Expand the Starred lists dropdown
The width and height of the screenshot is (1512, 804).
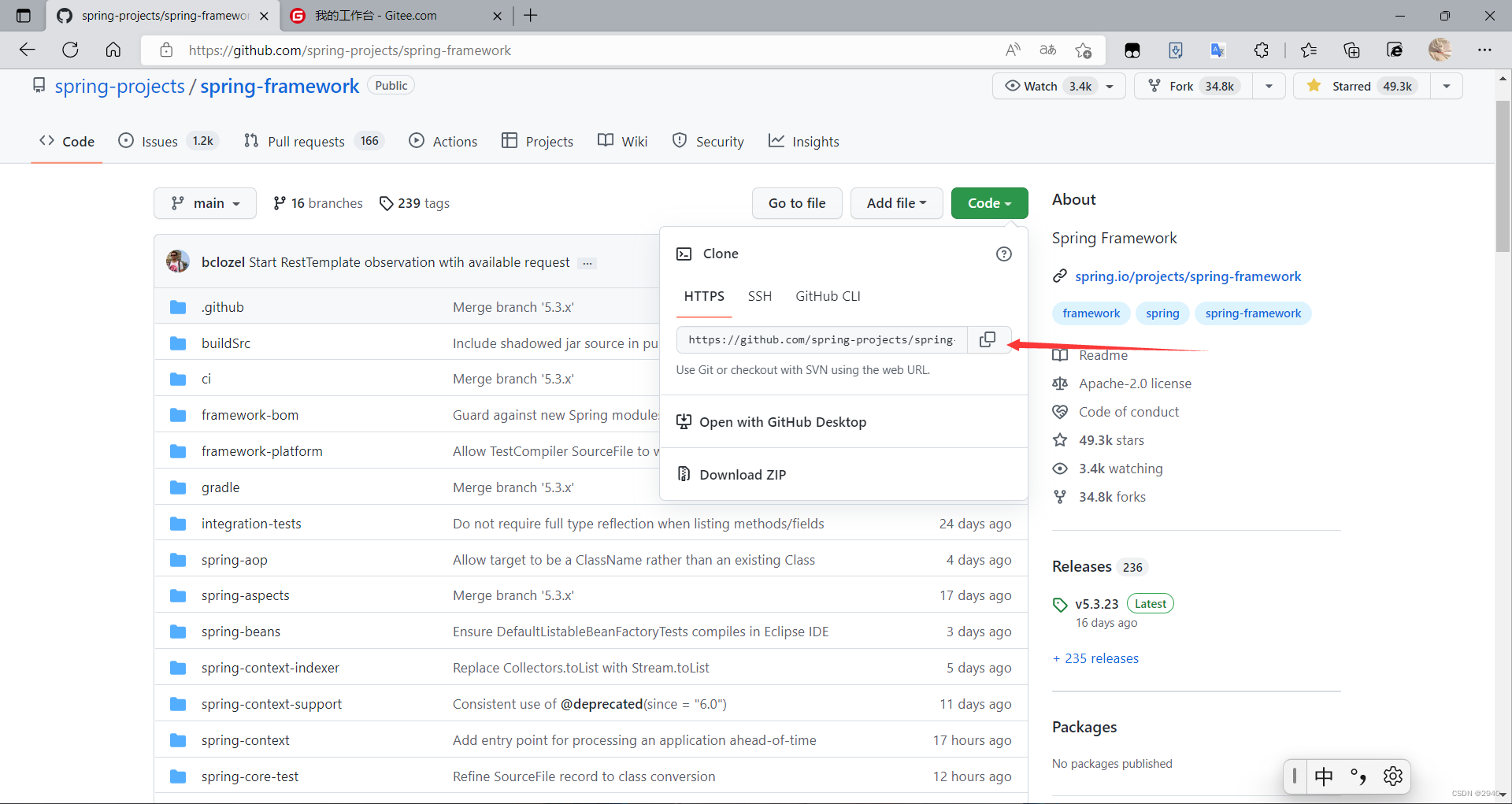click(x=1447, y=86)
